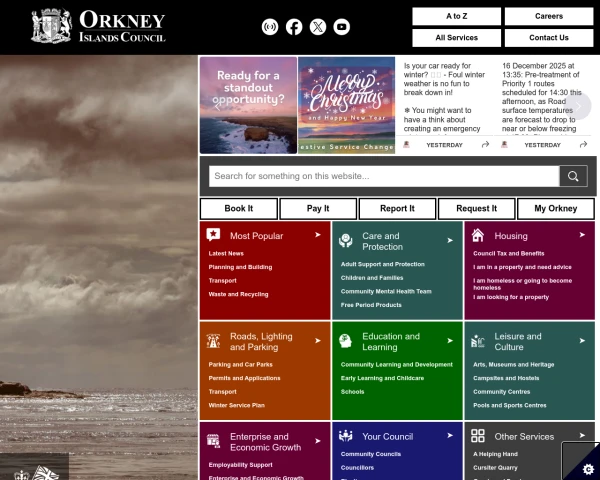The image size is (600, 480).
Task: Open Parking and Car Parks link
Action: point(241,364)
